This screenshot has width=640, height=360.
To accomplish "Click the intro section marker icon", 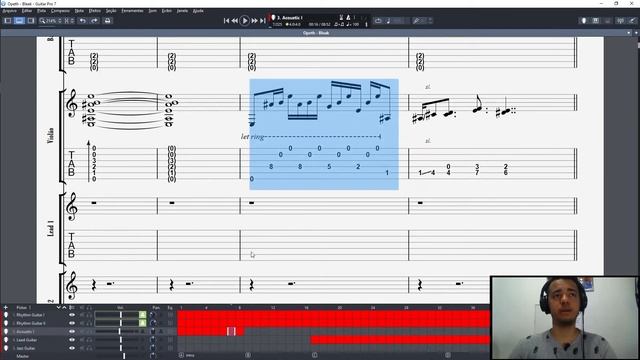I will pyautogui.click(x=181, y=355).
